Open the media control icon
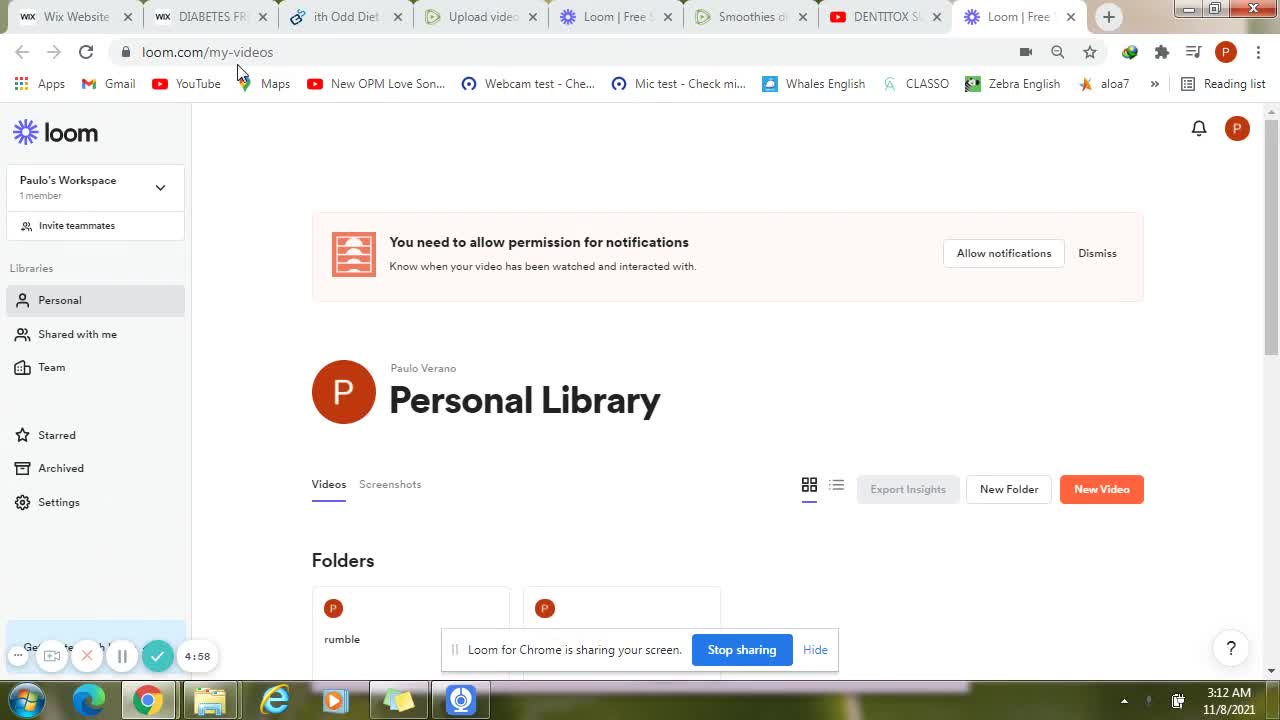 tap(1193, 52)
